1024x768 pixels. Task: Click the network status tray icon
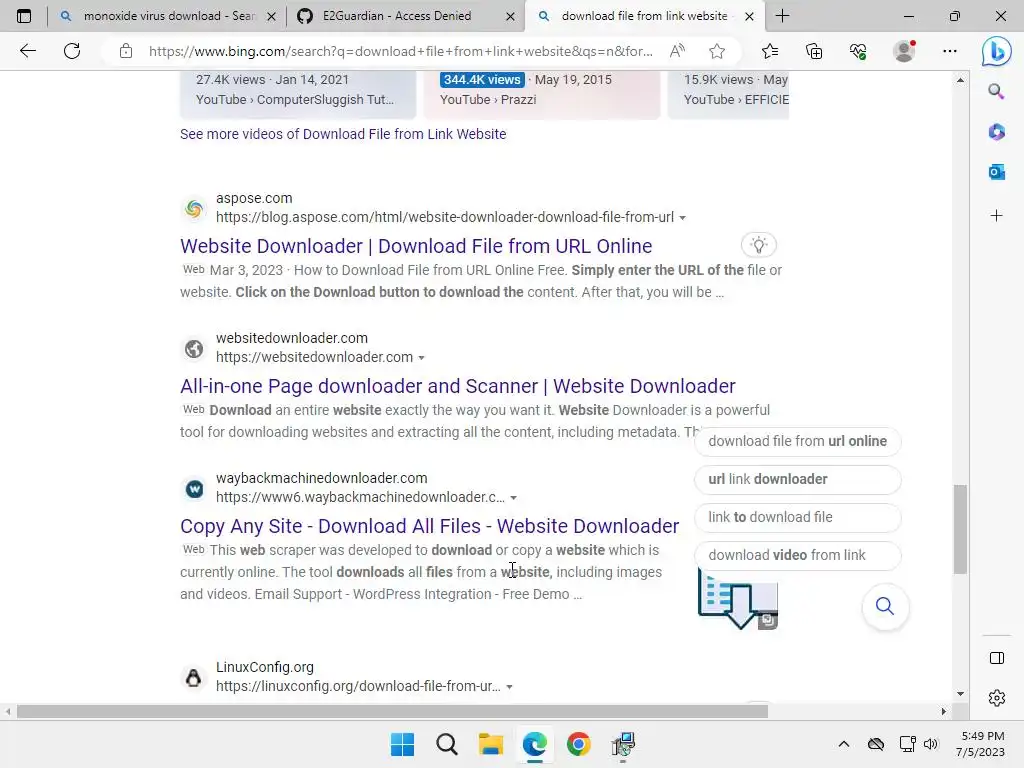point(906,744)
